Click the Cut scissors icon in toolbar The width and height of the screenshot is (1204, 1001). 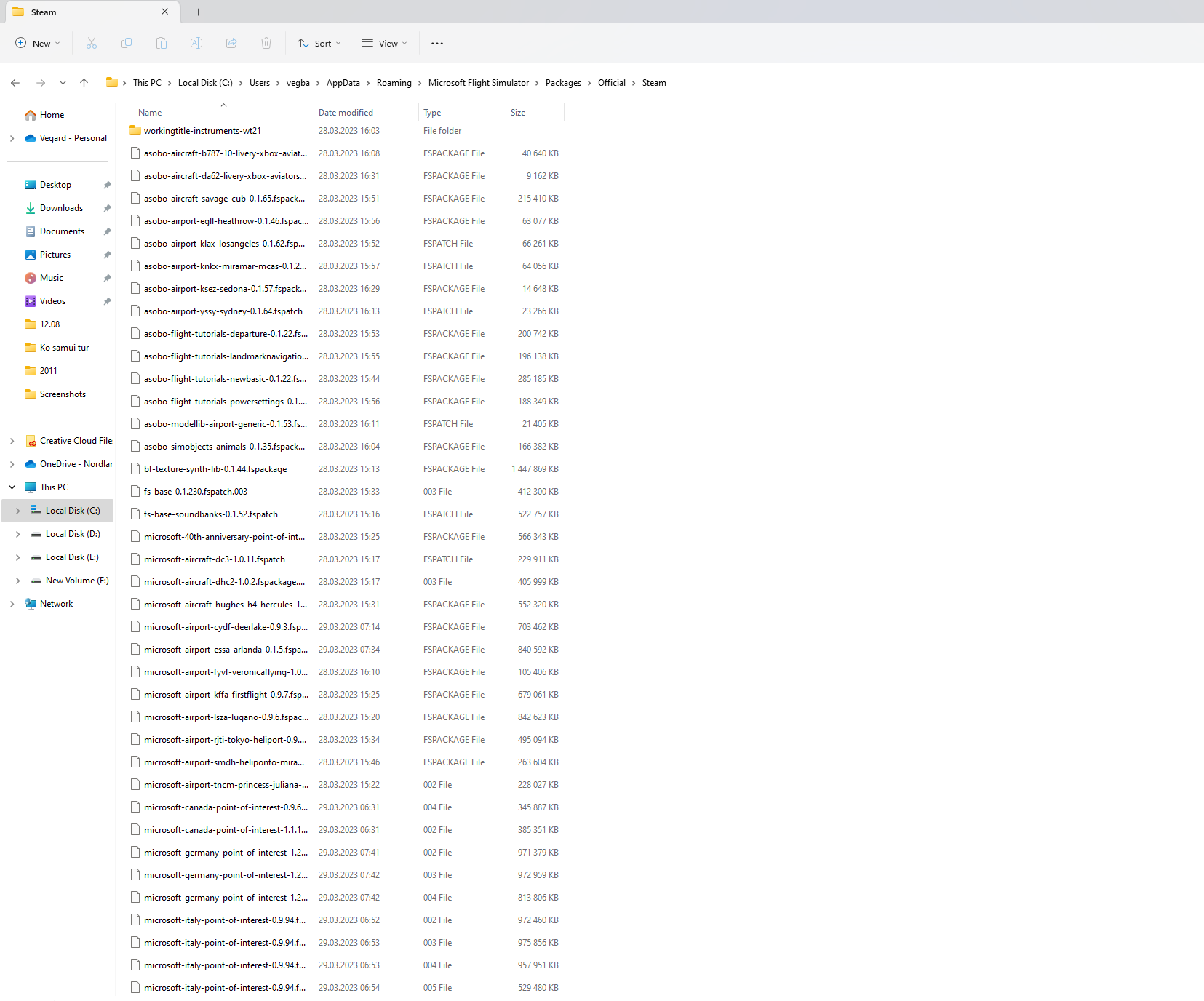coord(92,44)
